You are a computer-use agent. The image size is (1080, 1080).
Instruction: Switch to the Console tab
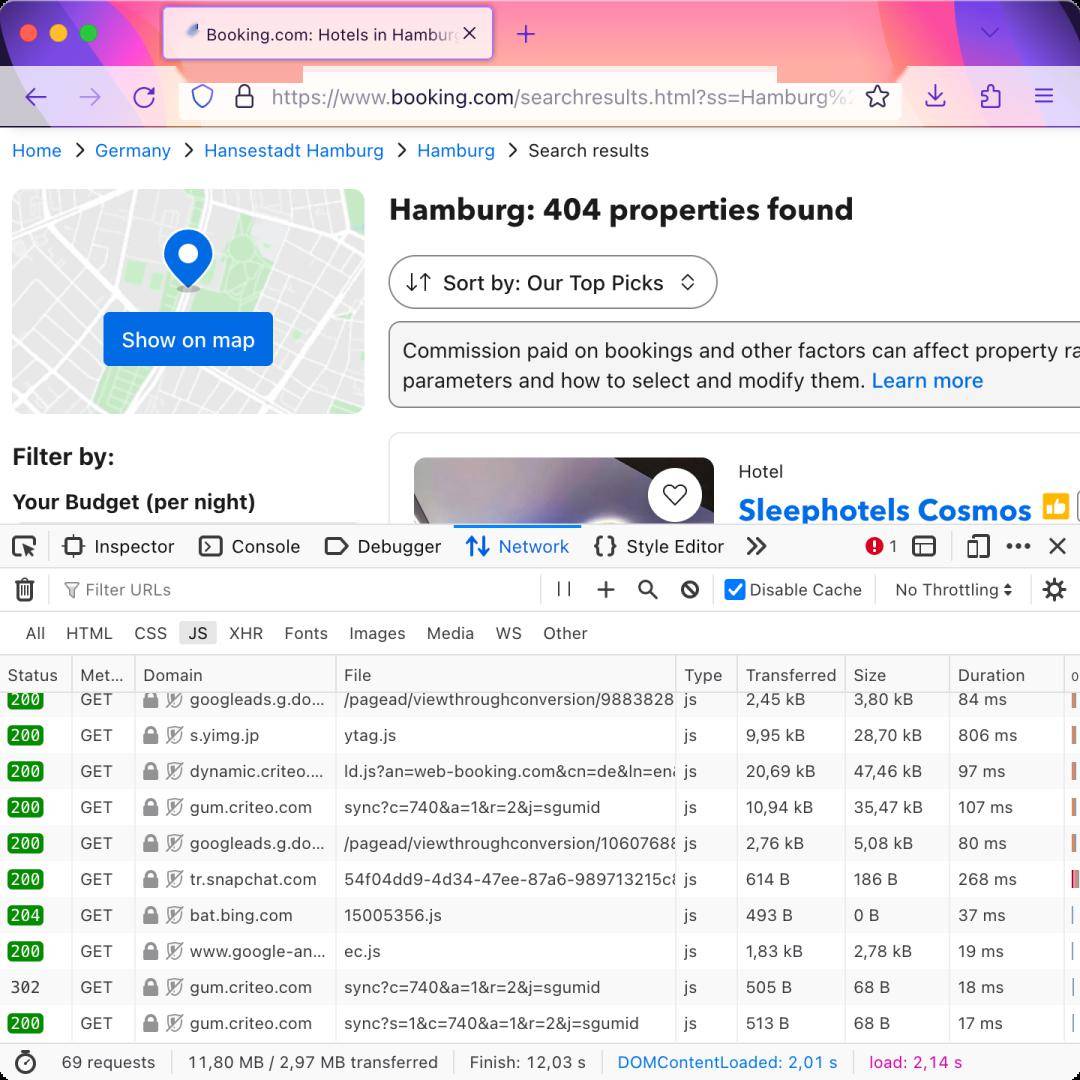pos(249,546)
